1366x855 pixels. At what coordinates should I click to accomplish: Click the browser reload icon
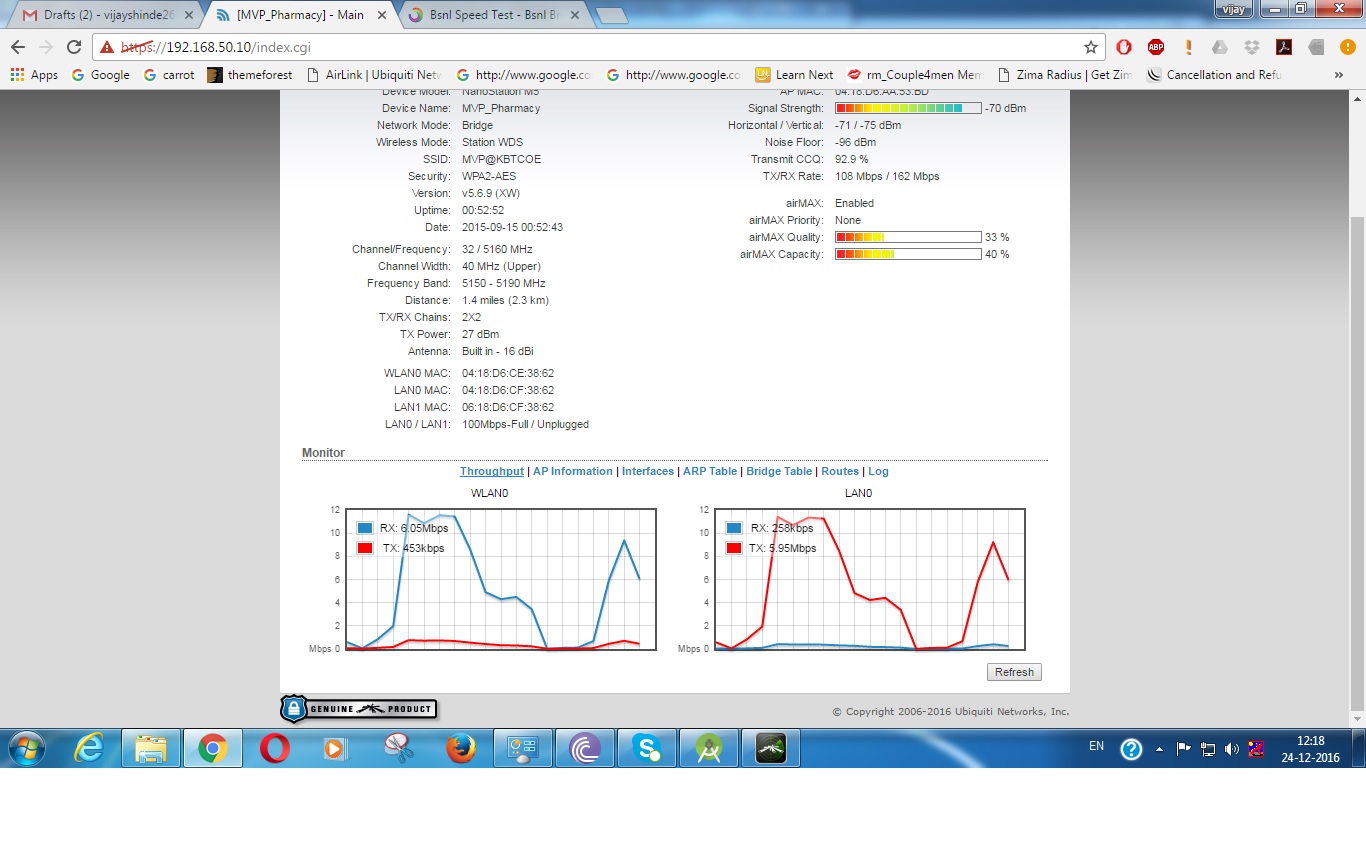coord(74,47)
